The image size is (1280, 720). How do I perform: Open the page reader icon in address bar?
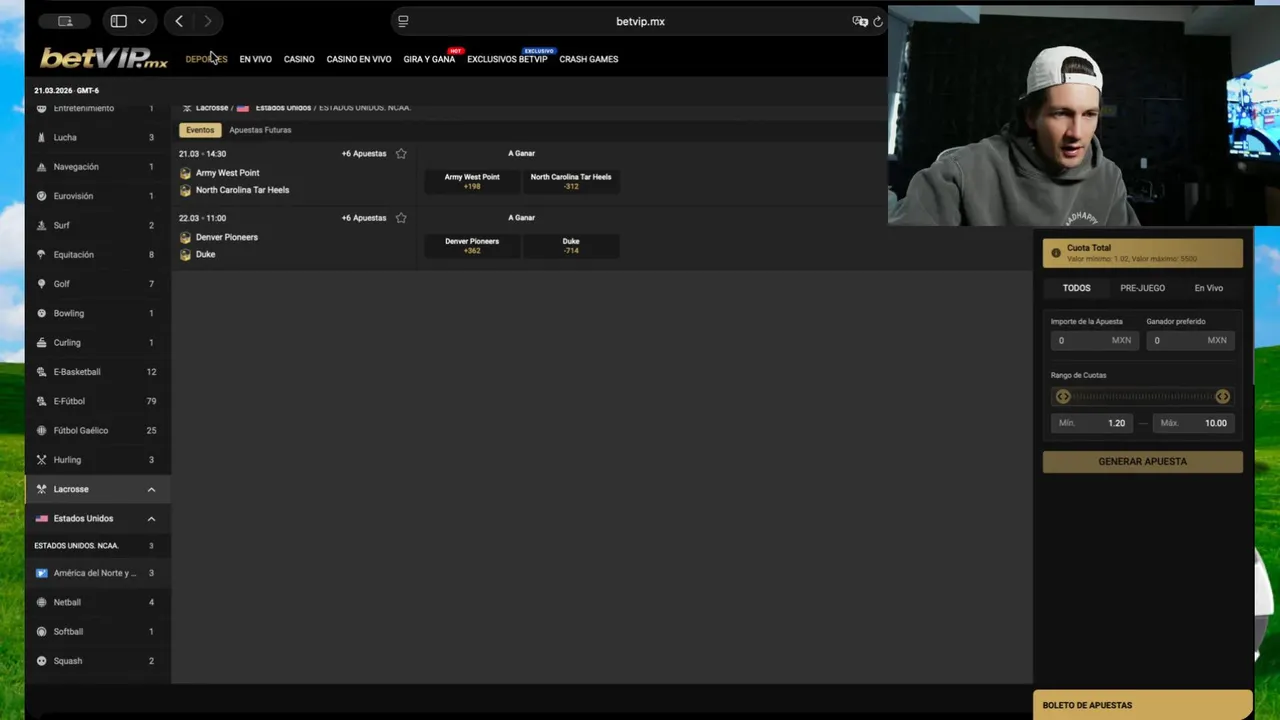(x=403, y=21)
